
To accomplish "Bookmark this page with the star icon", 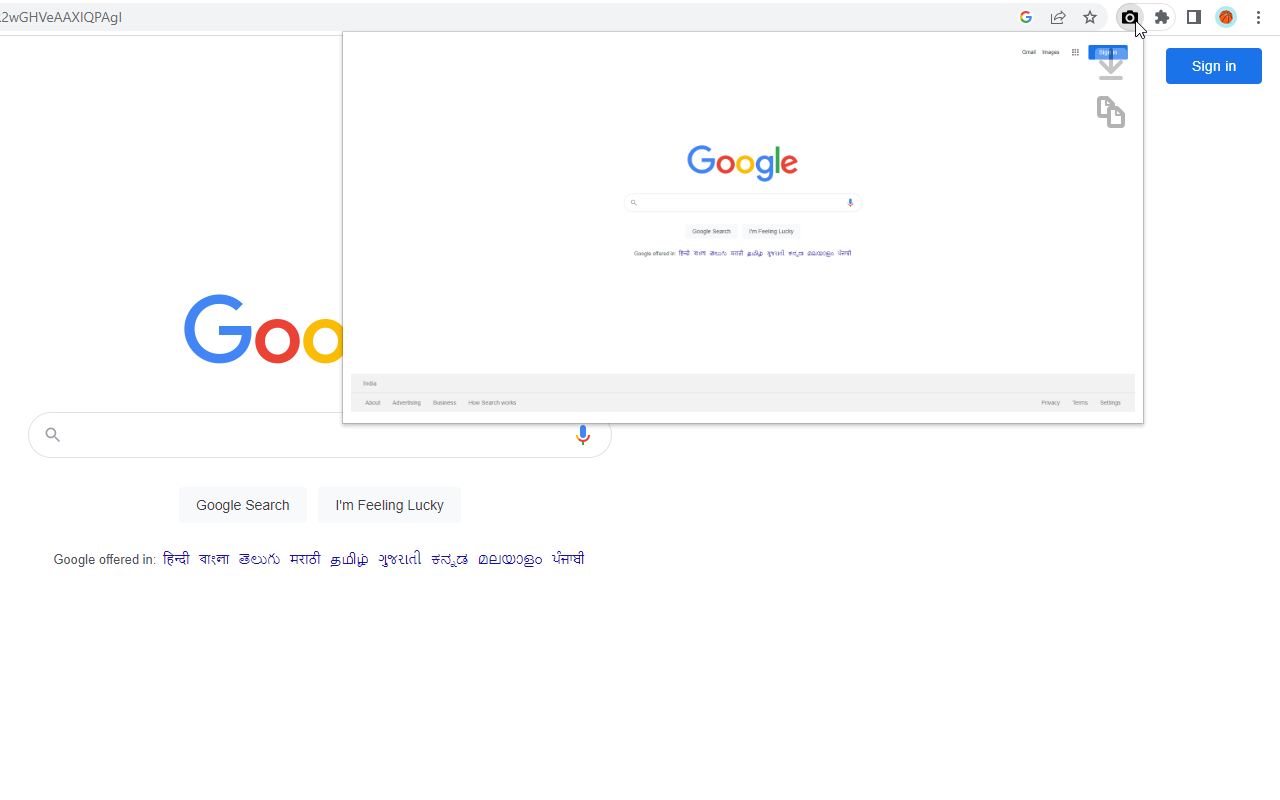I will (1089, 17).
